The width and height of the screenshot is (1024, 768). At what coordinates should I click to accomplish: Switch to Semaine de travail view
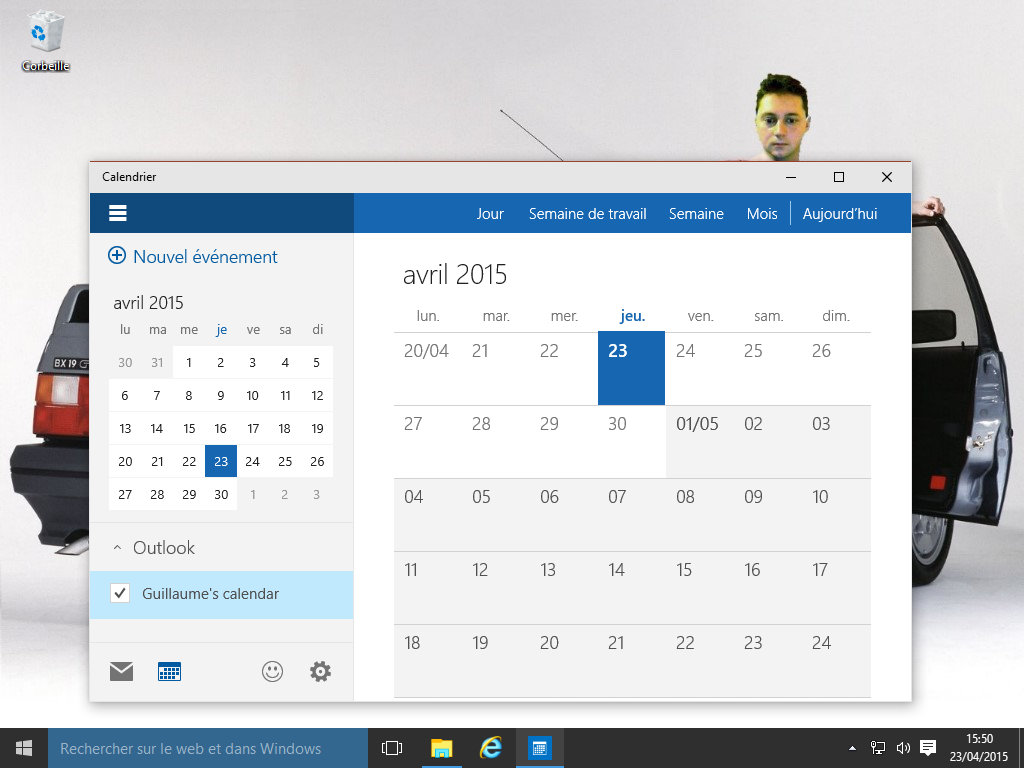pos(587,213)
